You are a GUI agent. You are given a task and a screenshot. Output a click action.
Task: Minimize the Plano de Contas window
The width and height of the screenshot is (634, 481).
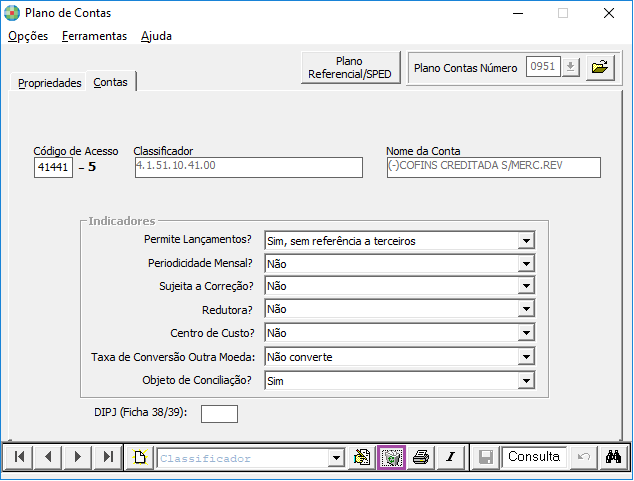[518, 13]
